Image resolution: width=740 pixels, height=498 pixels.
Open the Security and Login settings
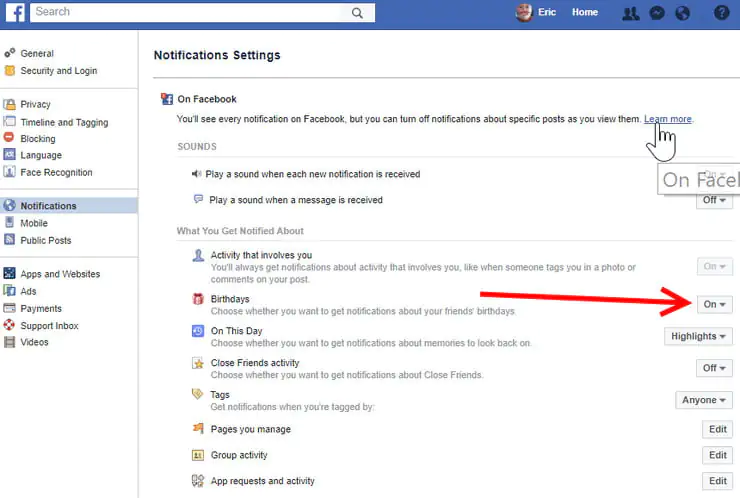click(x=57, y=71)
